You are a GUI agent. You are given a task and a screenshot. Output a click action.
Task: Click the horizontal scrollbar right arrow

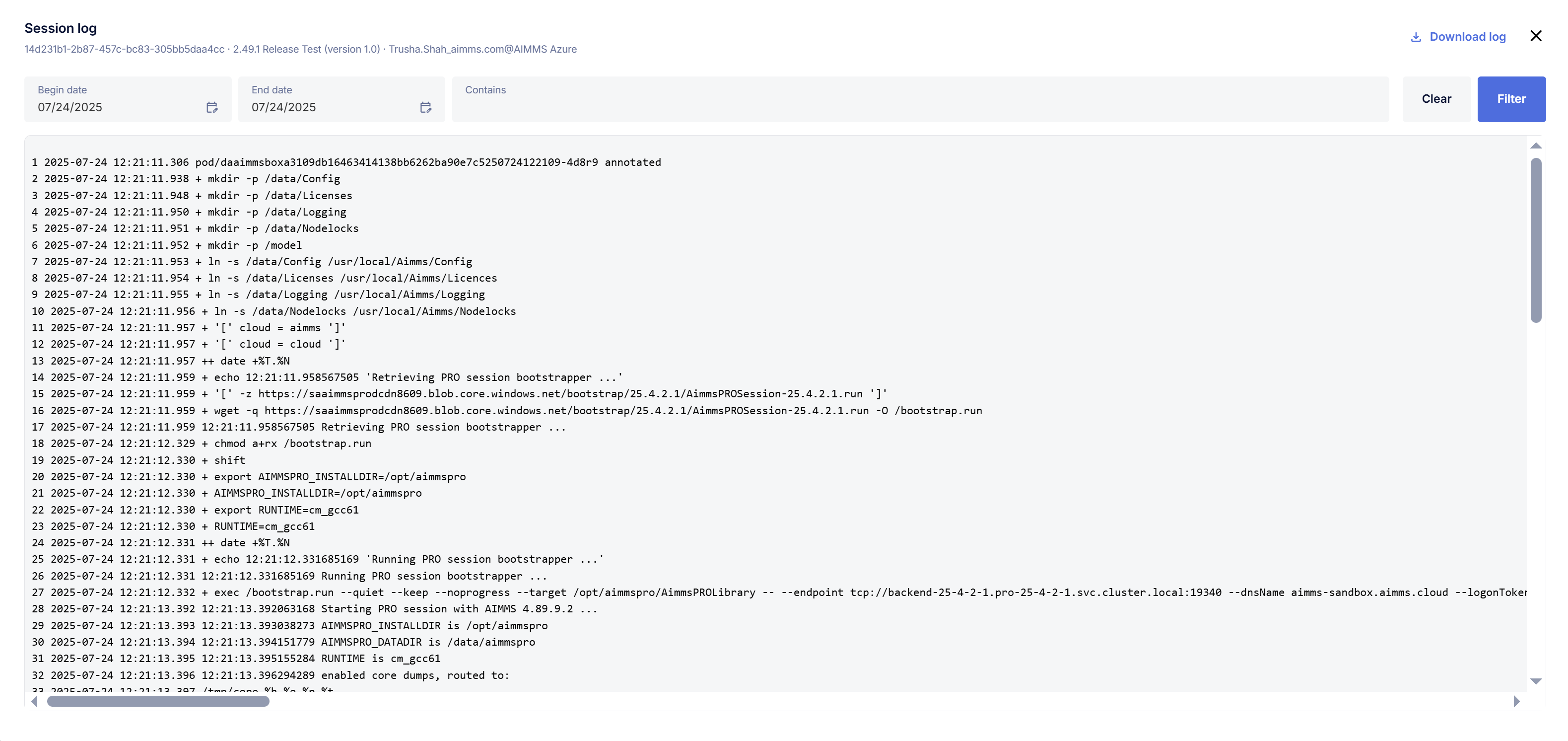coord(1516,701)
